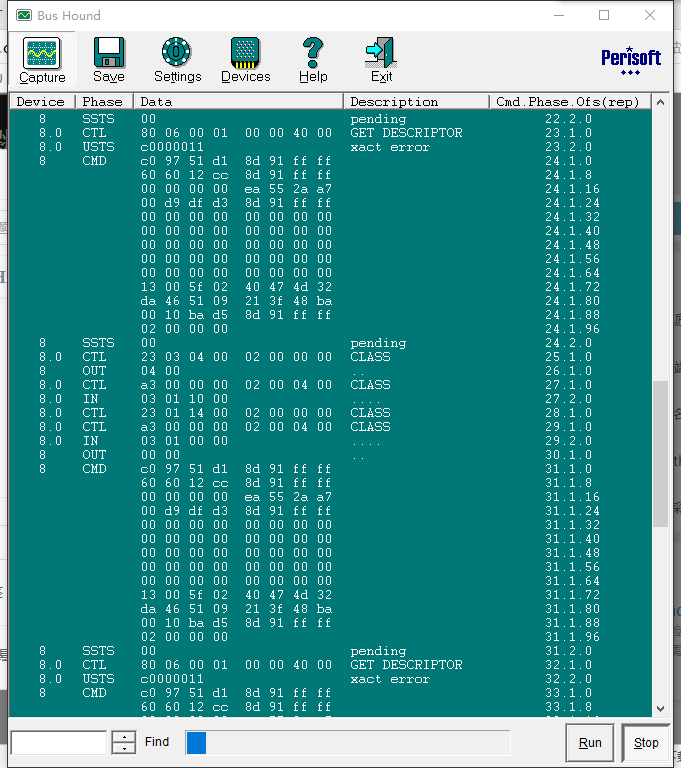Image resolution: width=681 pixels, height=768 pixels.
Task: Select the OUT 00 00 row 30.1.0
Action: 331,455
